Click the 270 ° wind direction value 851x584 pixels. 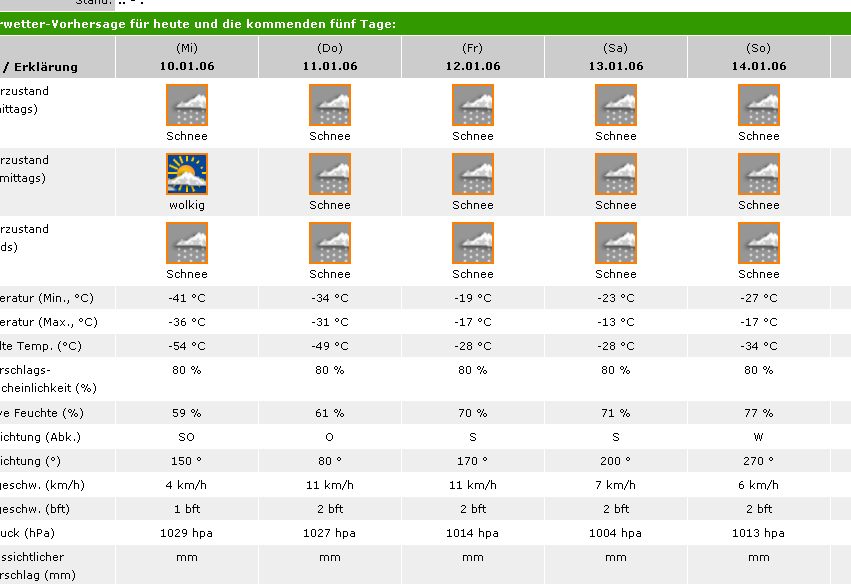(x=759, y=461)
